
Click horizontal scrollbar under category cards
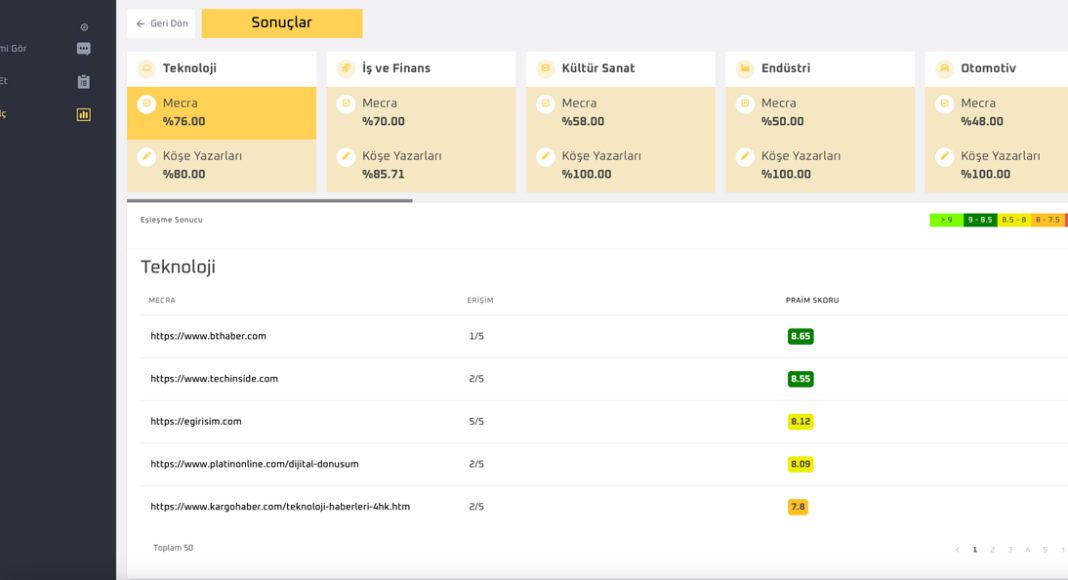(269, 201)
